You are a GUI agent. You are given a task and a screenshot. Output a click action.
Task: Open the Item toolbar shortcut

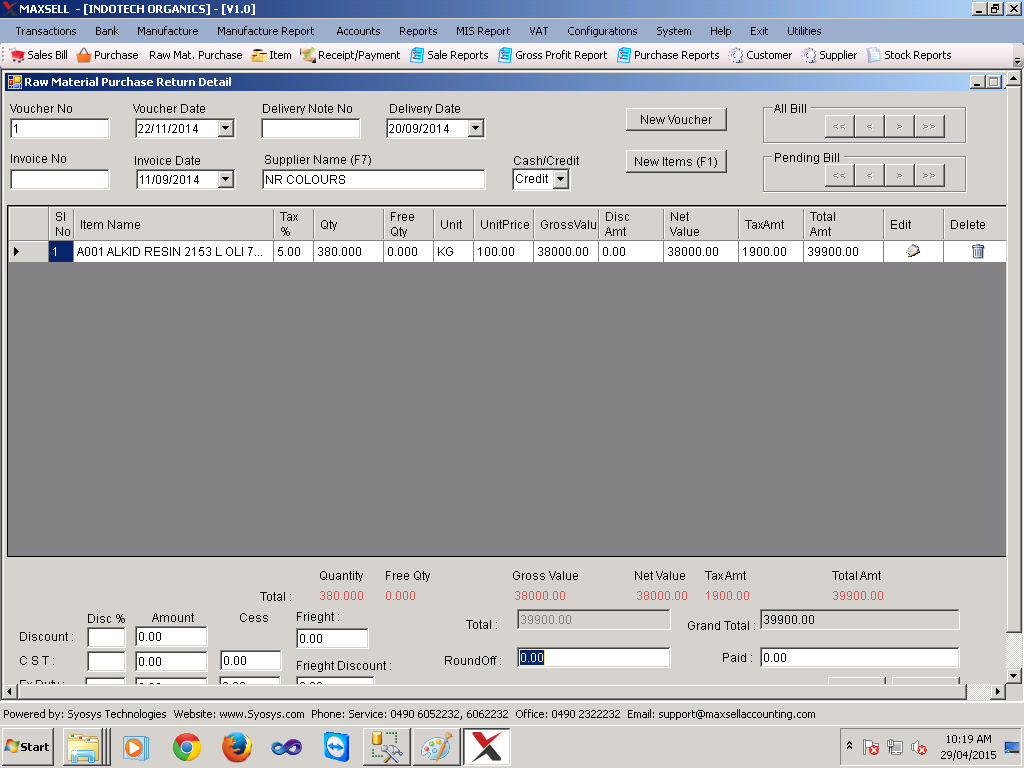coord(272,56)
